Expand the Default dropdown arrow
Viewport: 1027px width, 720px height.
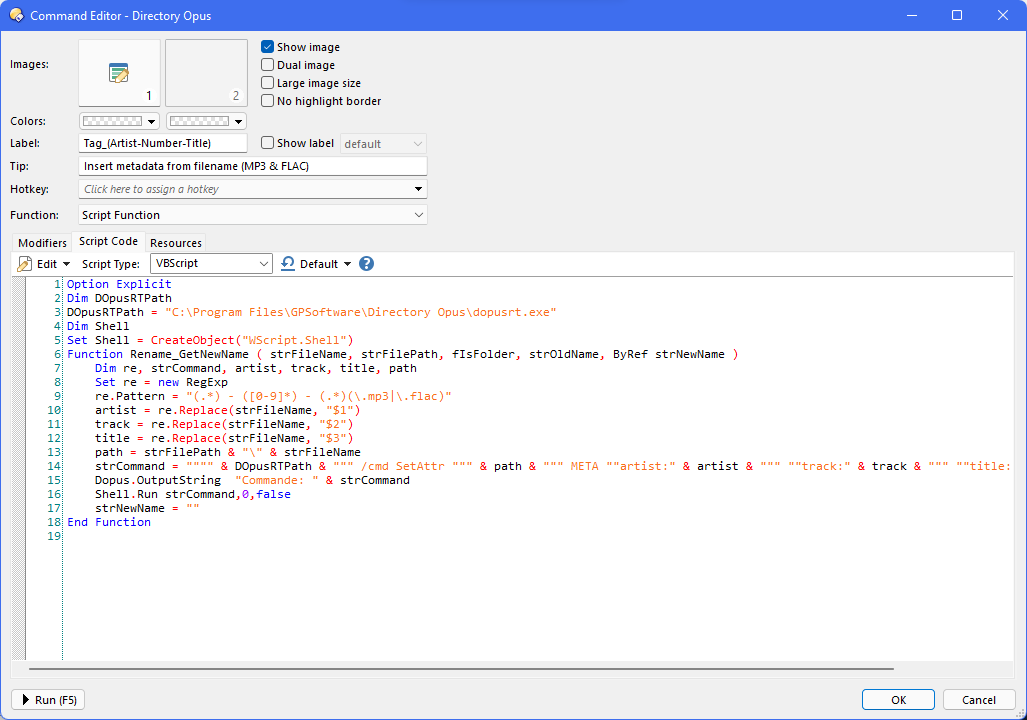point(347,264)
